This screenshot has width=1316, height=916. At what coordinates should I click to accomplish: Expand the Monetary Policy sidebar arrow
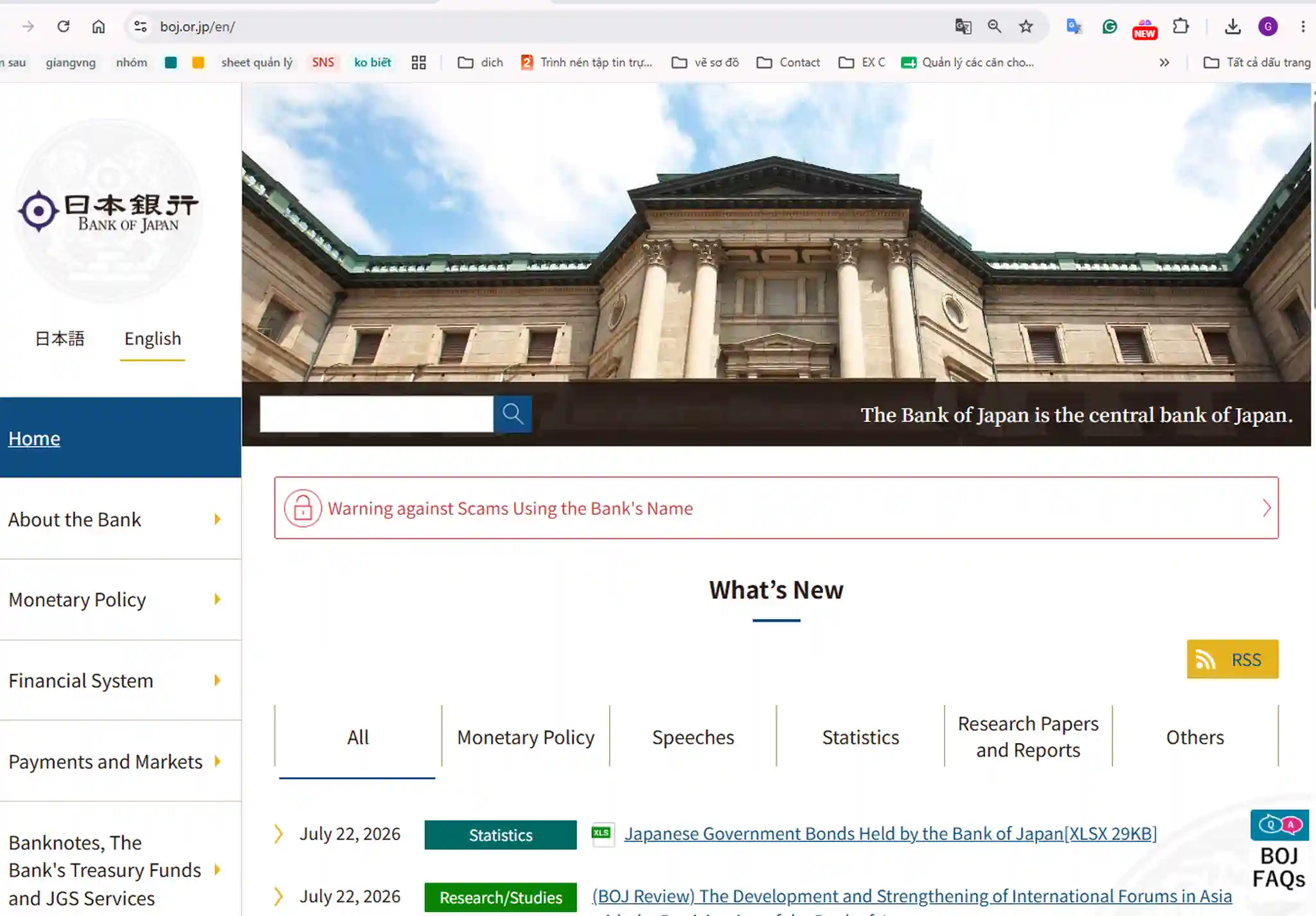point(217,600)
